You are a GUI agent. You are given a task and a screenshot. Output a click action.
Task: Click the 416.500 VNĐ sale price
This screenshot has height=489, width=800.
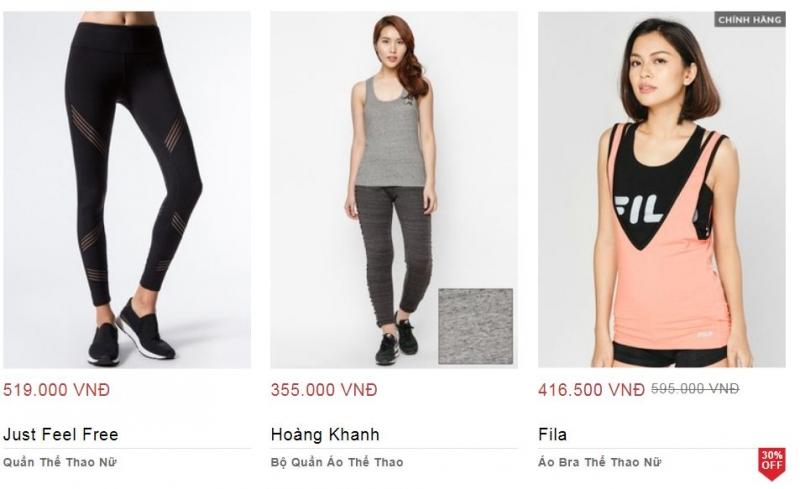pyautogui.click(x=591, y=390)
